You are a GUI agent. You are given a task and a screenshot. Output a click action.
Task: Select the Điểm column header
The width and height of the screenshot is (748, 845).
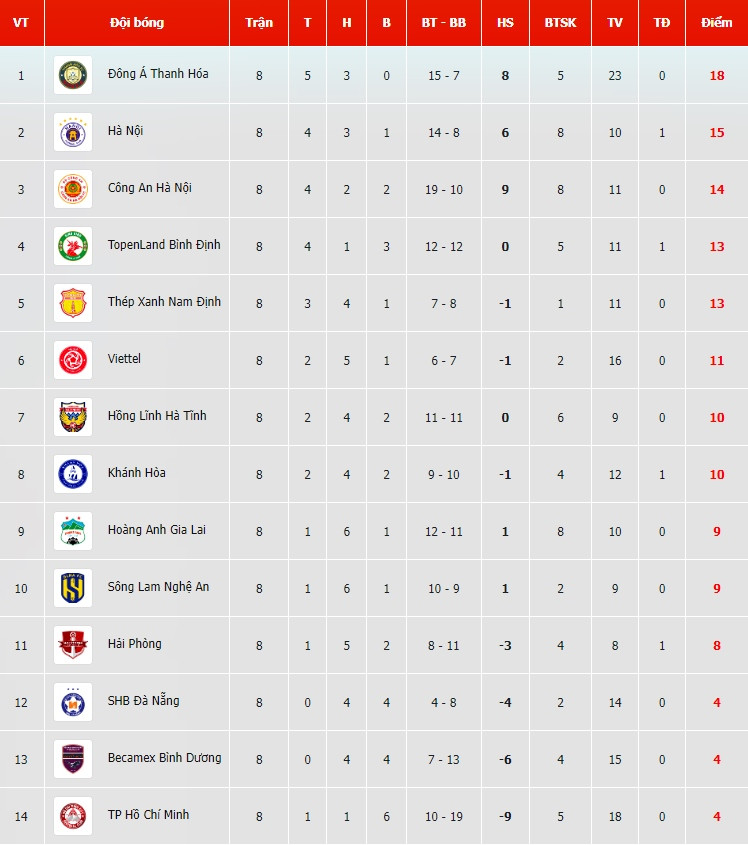click(716, 23)
